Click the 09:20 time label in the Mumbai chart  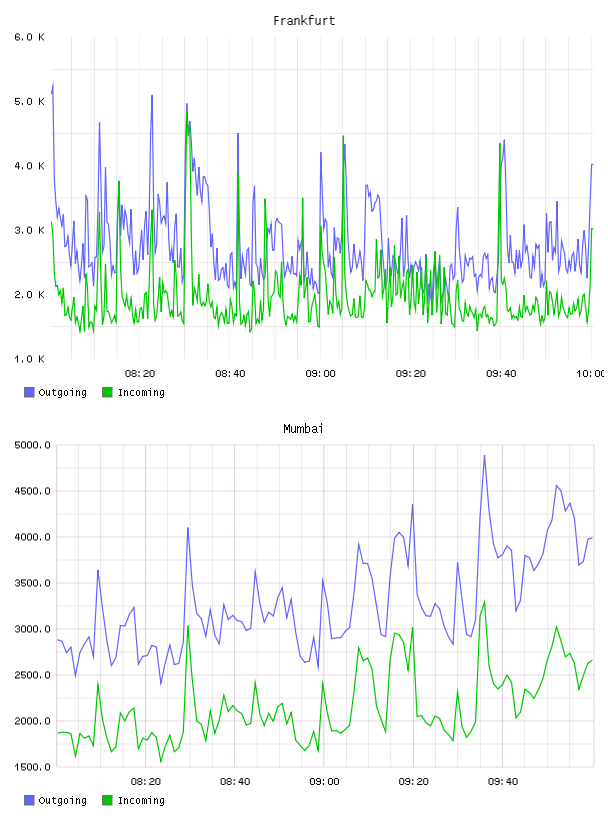414,782
